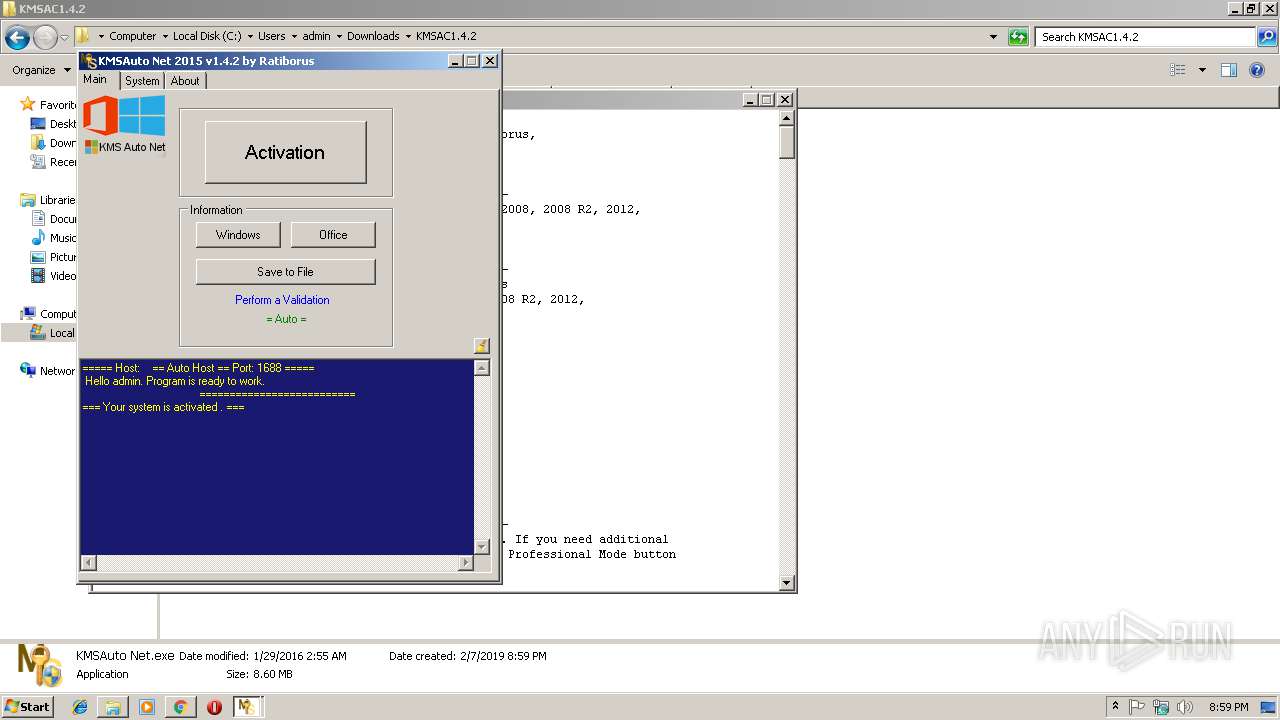This screenshot has width=1280, height=720.
Task: Show Office activation information
Action: click(x=333, y=235)
